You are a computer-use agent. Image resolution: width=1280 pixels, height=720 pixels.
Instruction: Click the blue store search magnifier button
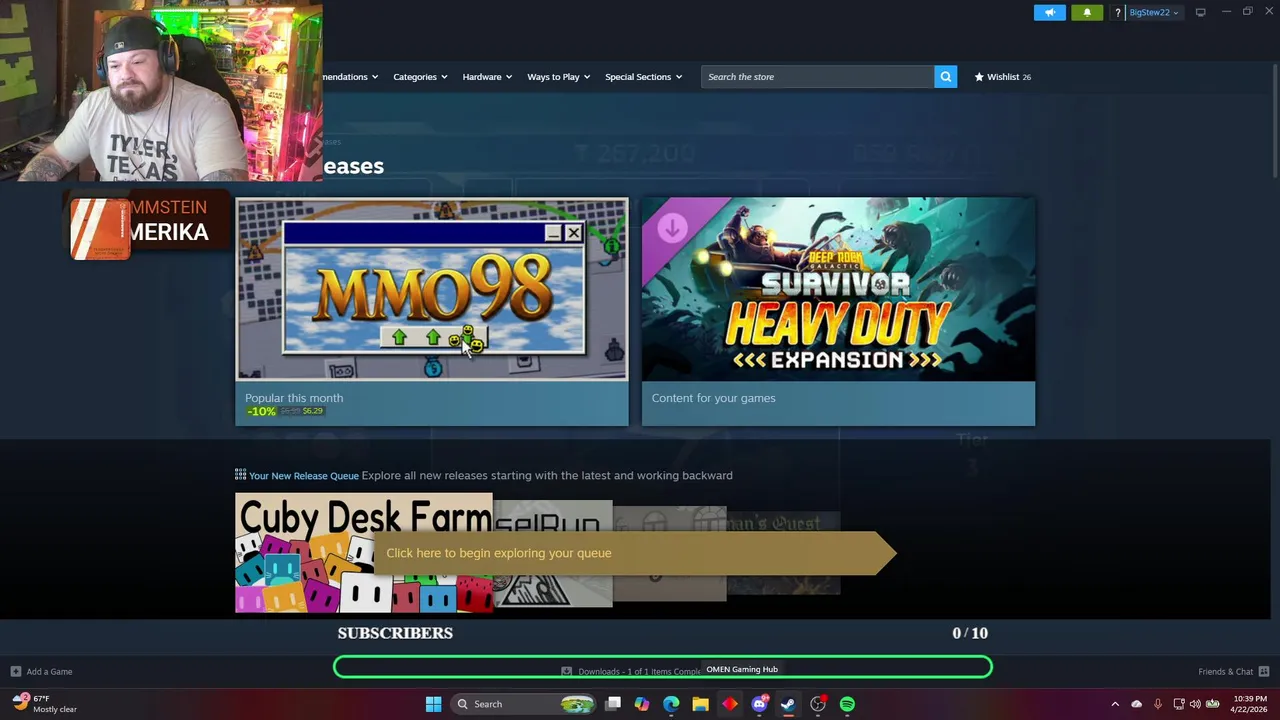click(945, 77)
